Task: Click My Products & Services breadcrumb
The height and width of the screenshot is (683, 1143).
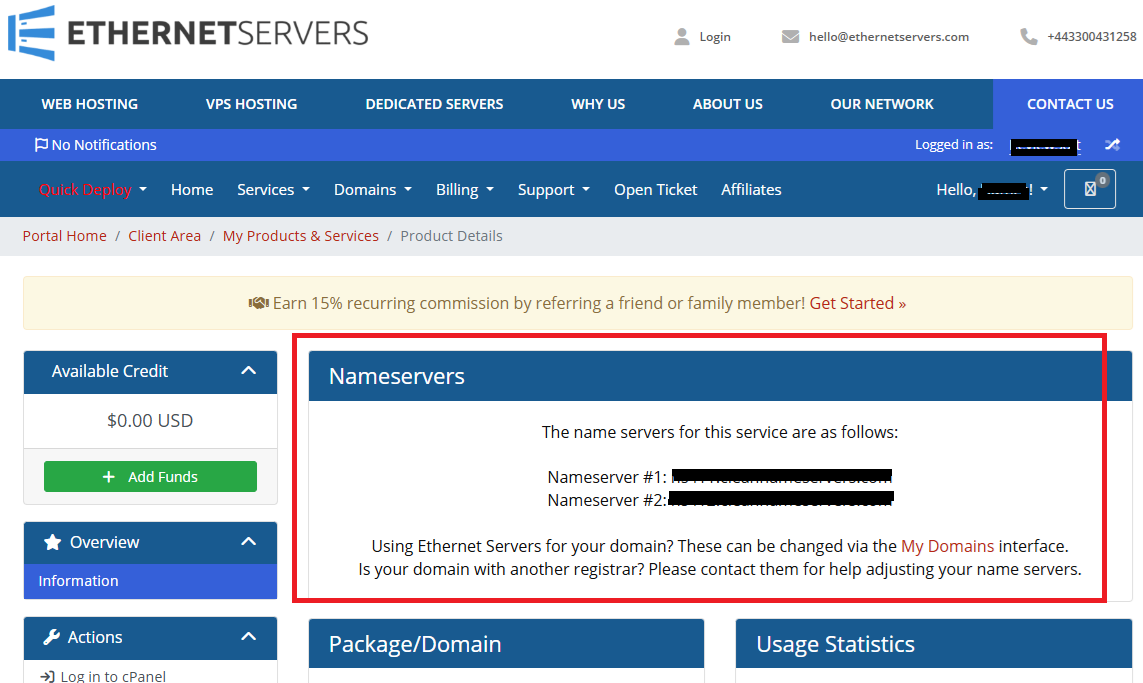Action: 301,235
